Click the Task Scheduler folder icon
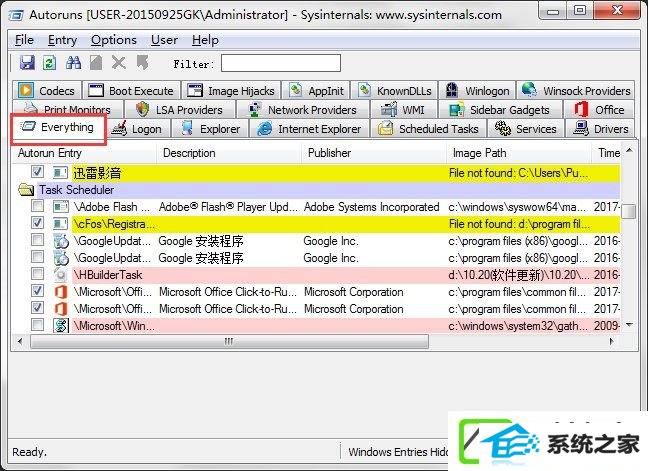648x471 pixels. pyautogui.click(x=26, y=190)
